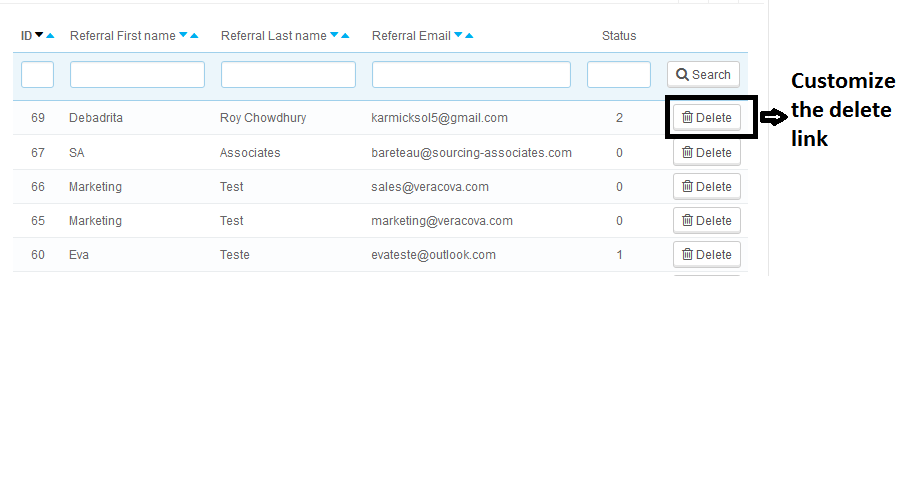Select email karmicksol5@gmail.com
906x480 pixels.
439,118
